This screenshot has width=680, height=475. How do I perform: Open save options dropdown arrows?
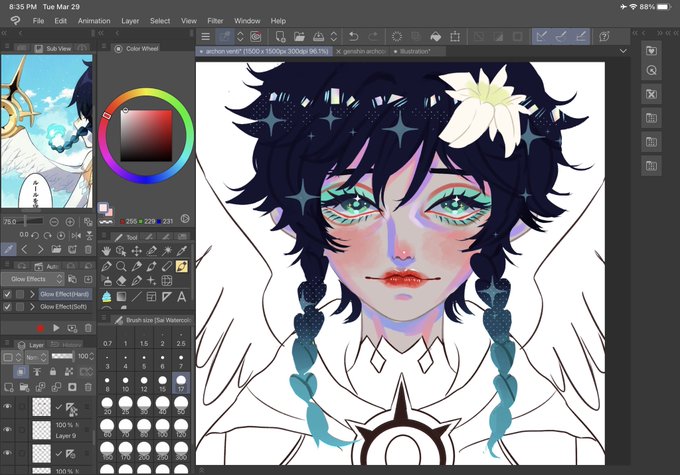(333, 36)
